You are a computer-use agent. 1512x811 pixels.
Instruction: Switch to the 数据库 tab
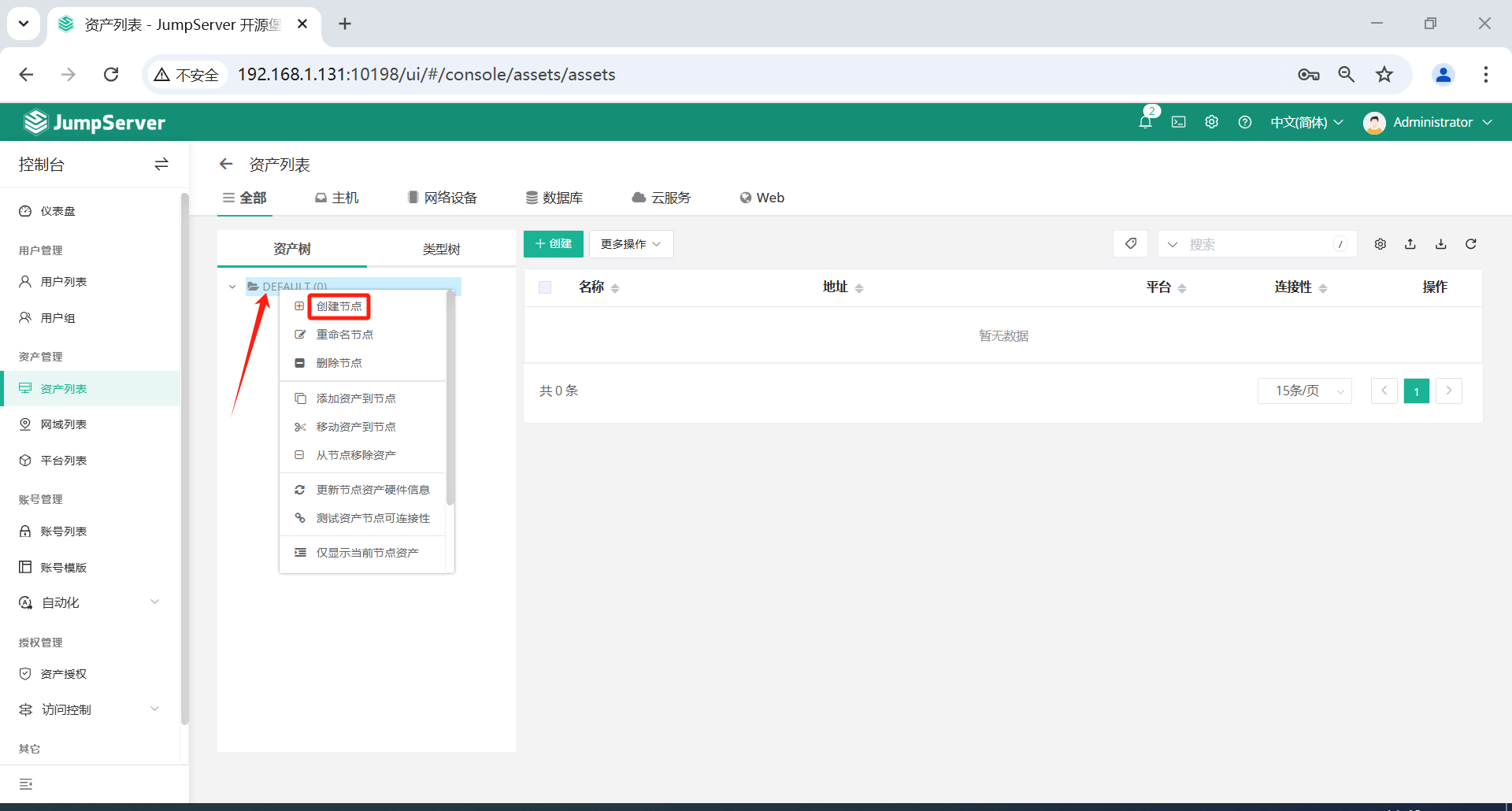554,198
